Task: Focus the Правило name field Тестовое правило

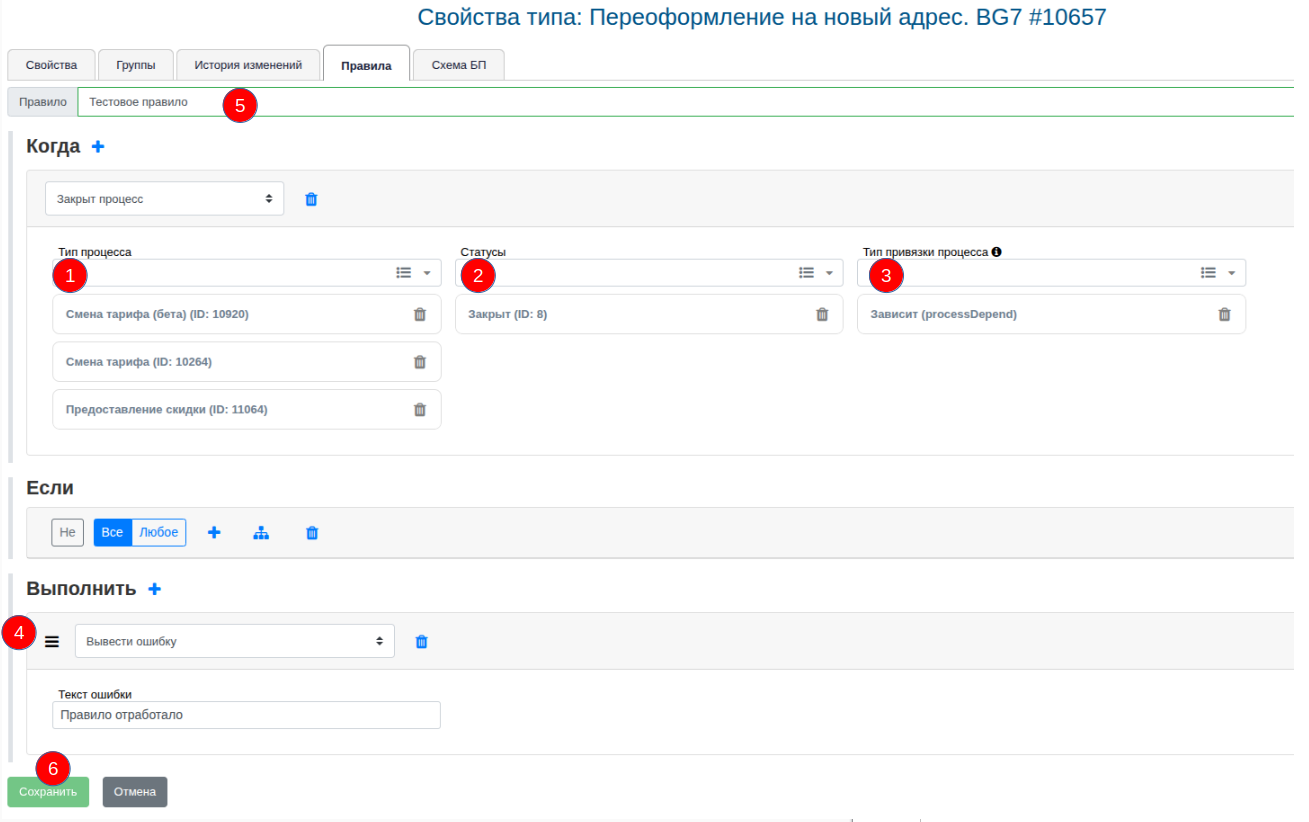Action: point(685,102)
